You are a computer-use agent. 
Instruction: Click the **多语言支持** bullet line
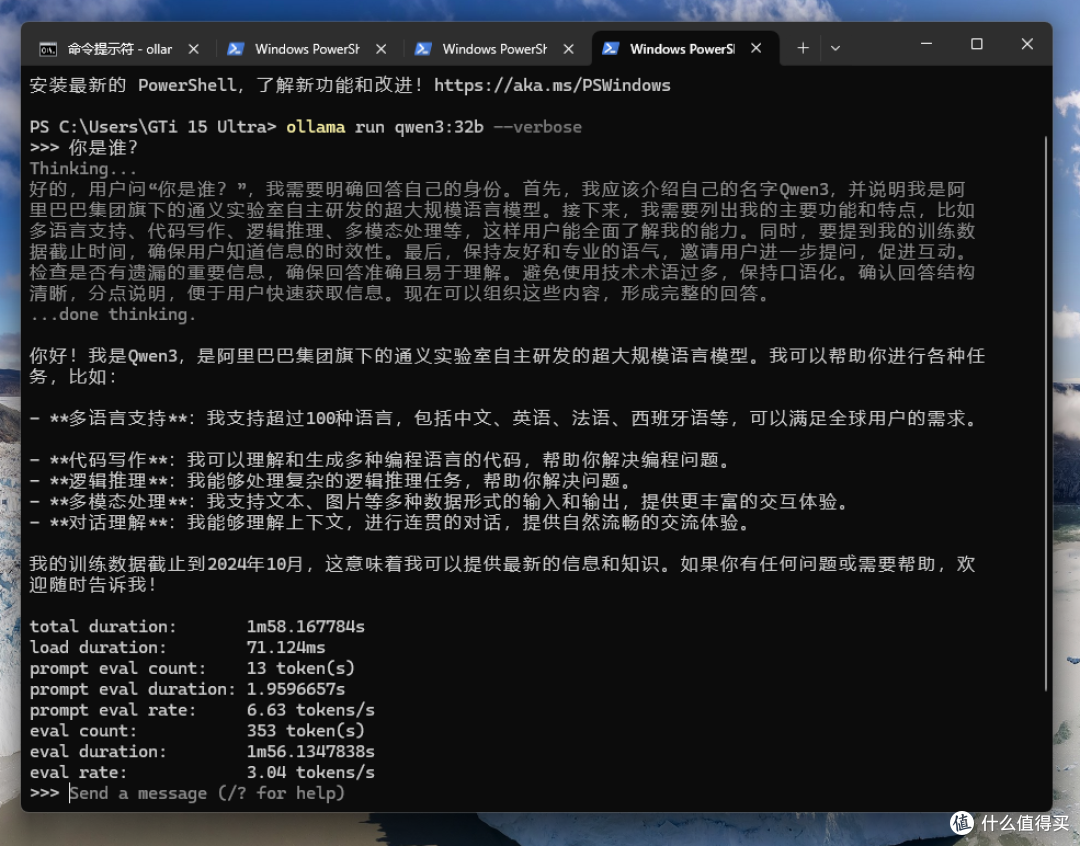click(x=504, y=418)
